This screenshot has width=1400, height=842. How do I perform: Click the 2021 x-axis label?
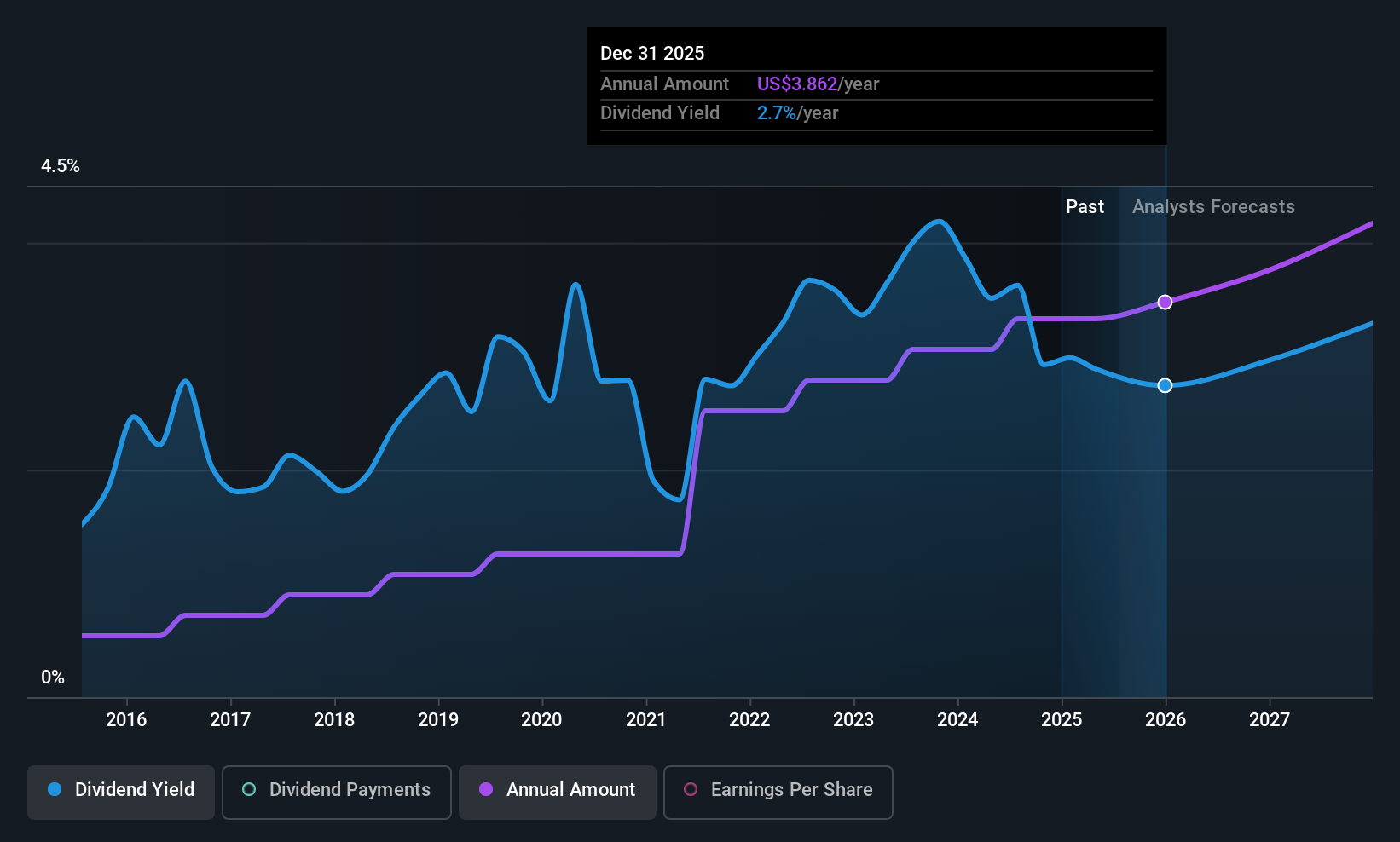(645, 719)
